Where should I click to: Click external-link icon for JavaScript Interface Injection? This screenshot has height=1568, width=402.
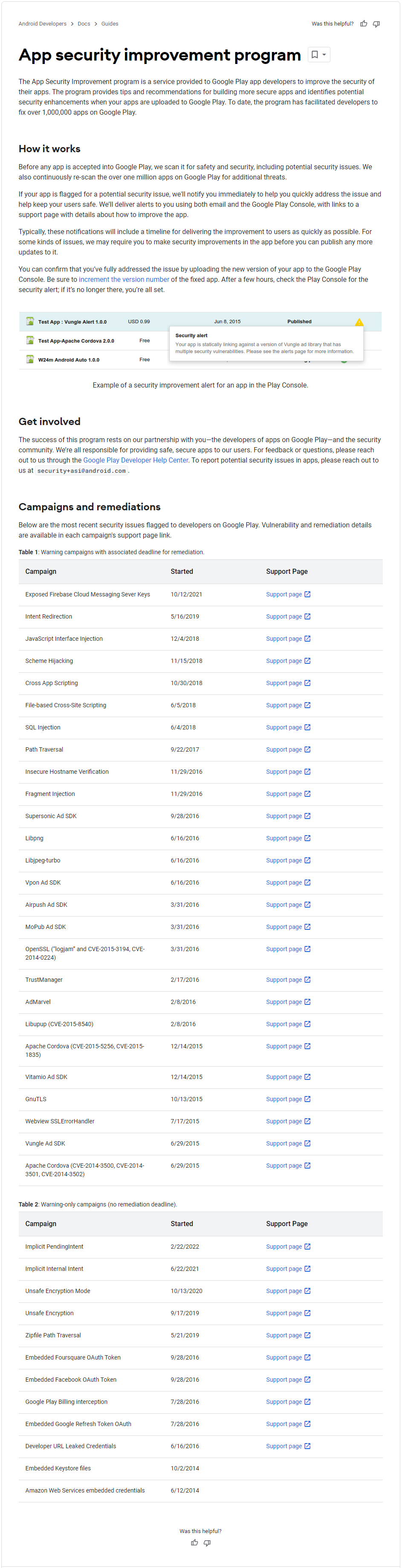308,639
